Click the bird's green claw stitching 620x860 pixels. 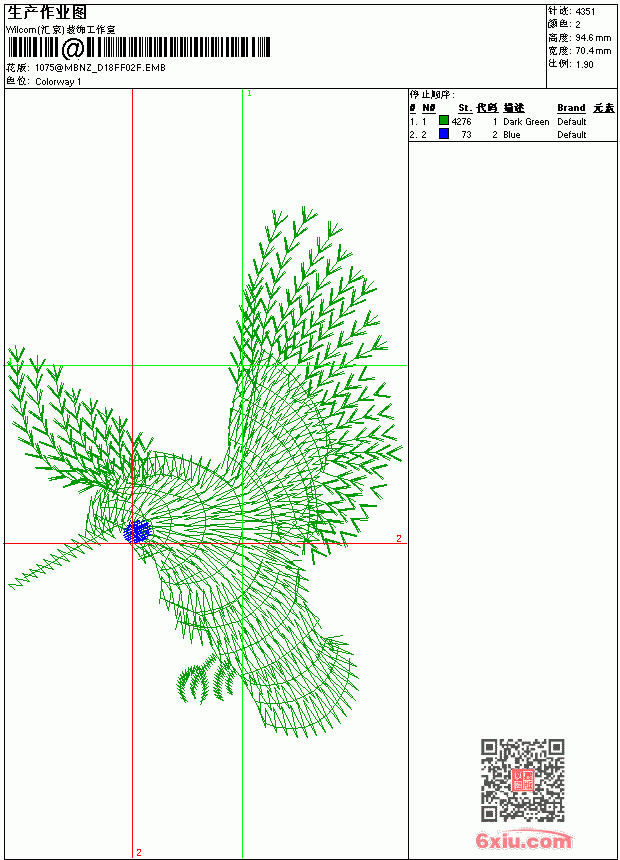pos(206,680)
